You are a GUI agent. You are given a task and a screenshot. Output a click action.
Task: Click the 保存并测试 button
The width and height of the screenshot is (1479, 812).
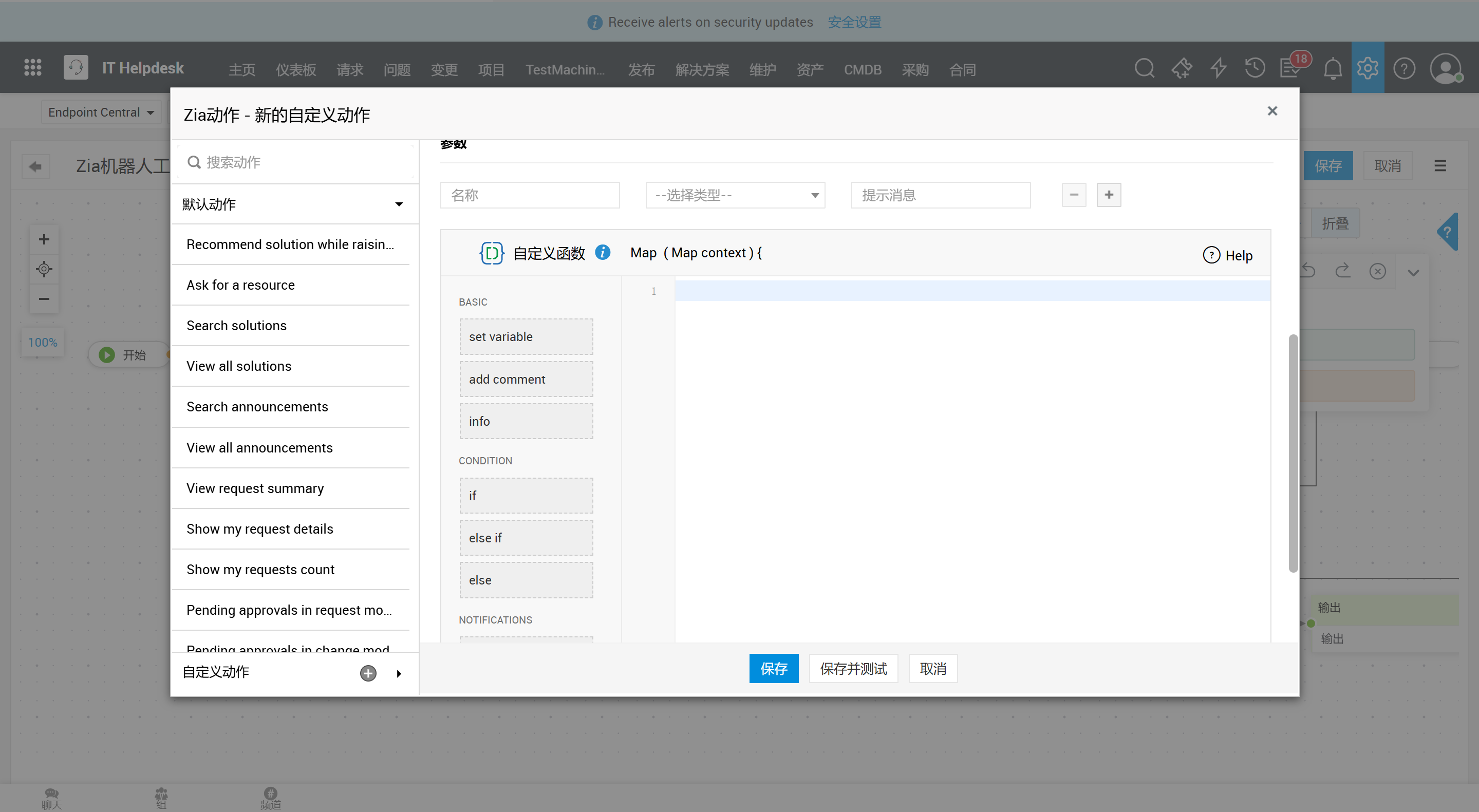pyautogui.click(x=853, y=668)
